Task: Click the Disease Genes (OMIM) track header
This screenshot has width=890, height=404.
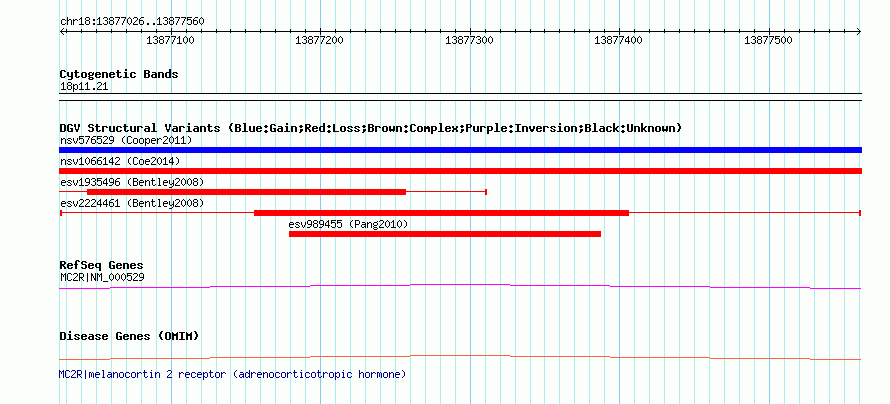Action: (129, 336)
